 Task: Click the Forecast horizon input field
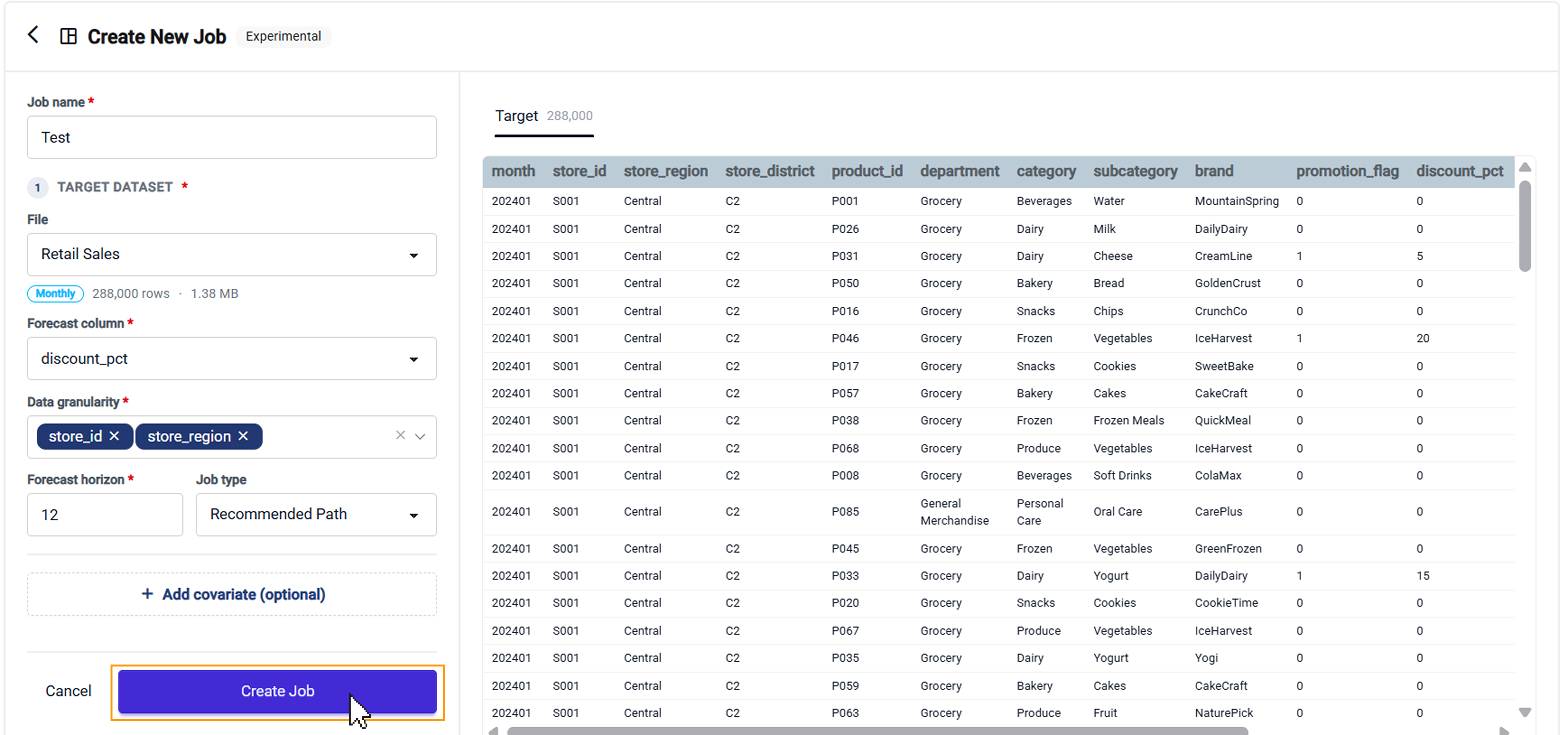point(105,515)
